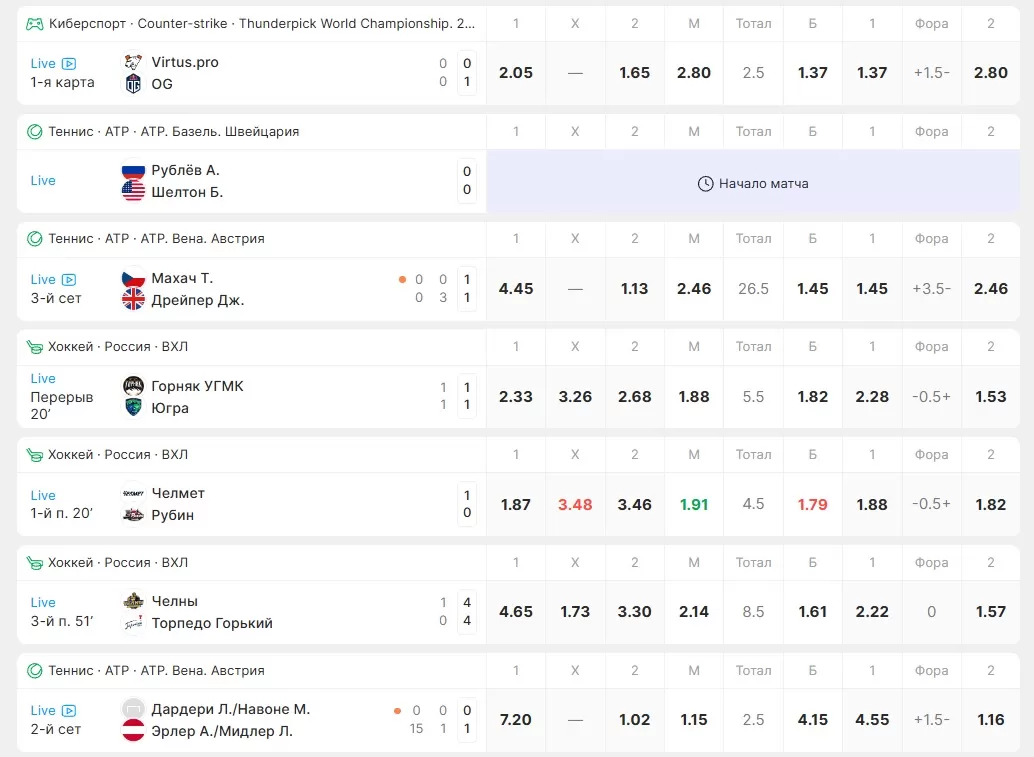Click handicap odds 1.53 for Югра
This screenshot has height=757, width=1034.
(990, 397)
